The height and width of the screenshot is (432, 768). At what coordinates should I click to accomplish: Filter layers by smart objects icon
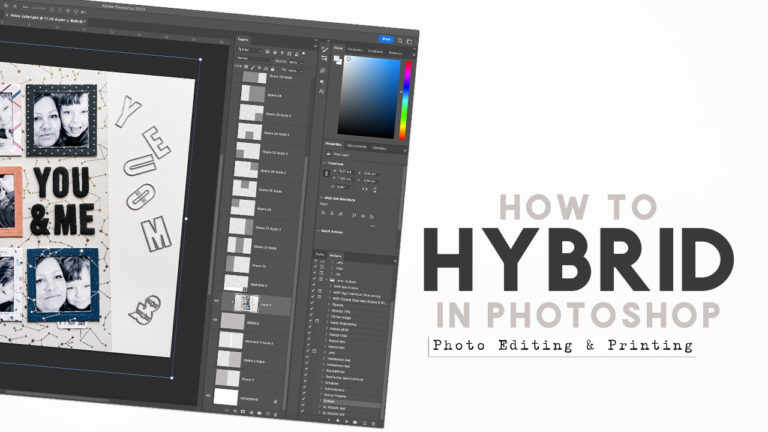click(x=296, y=54)
